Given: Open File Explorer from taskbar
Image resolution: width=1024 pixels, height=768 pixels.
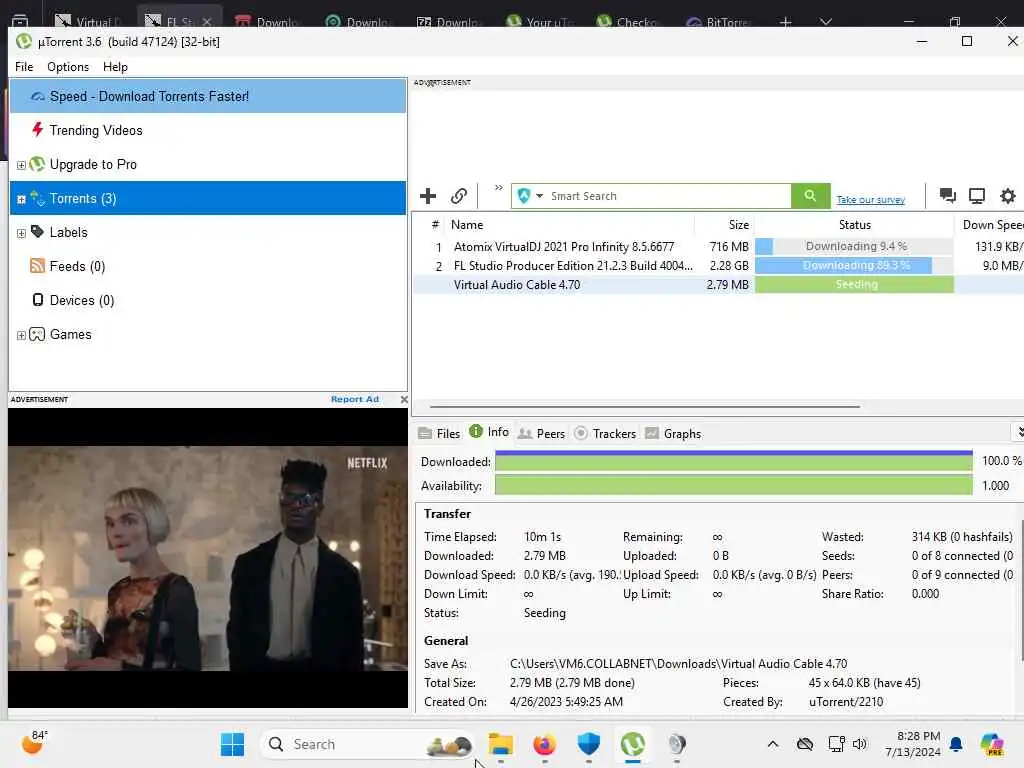Looking at the screenshot, I should pos(500,744).
